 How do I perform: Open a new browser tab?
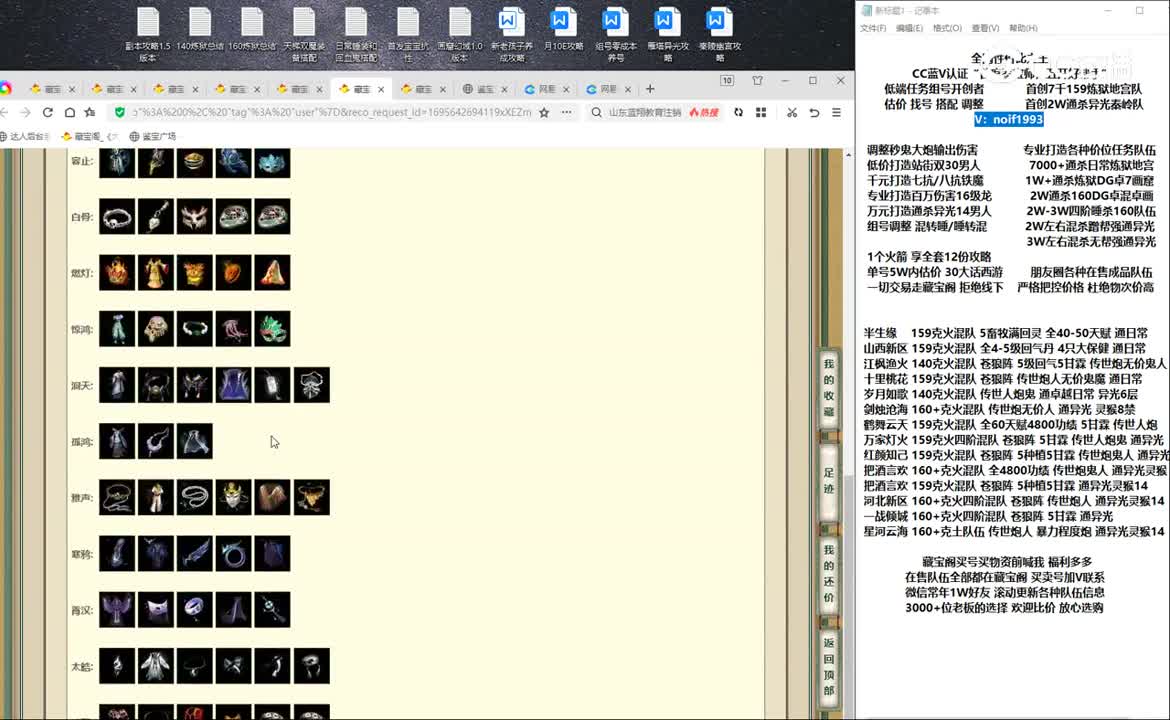pyautogui.click(x=650, y=89)
